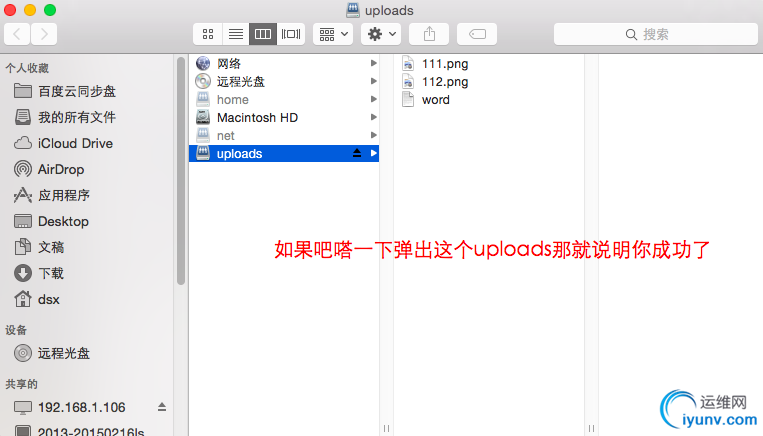Eject 192.168.1.106 in the sidebar
The width and height of the screenshot is (763, 436).
pyautogui.click(x=162, y=407)
